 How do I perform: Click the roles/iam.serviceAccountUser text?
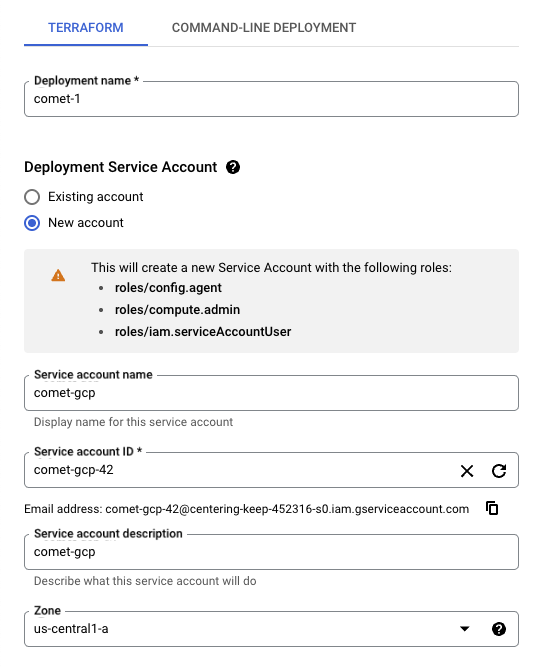coord(203,332)
